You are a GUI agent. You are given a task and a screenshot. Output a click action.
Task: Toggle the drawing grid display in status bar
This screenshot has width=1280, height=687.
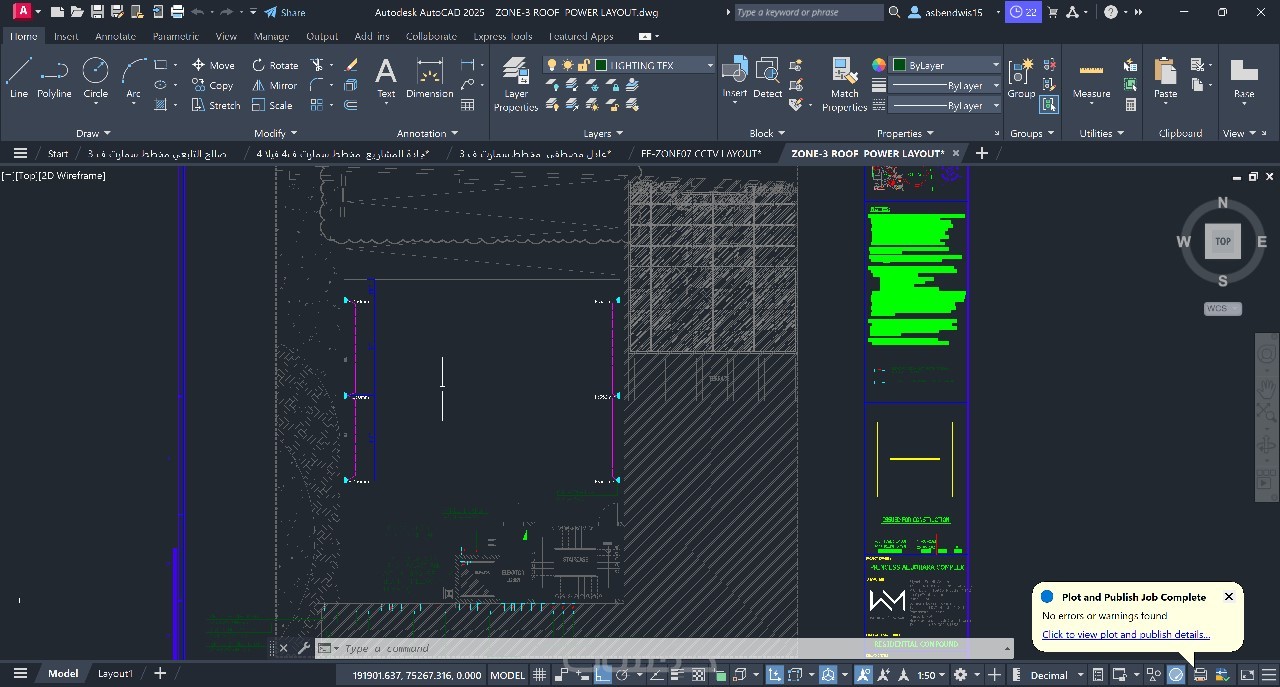coord(540,675)
